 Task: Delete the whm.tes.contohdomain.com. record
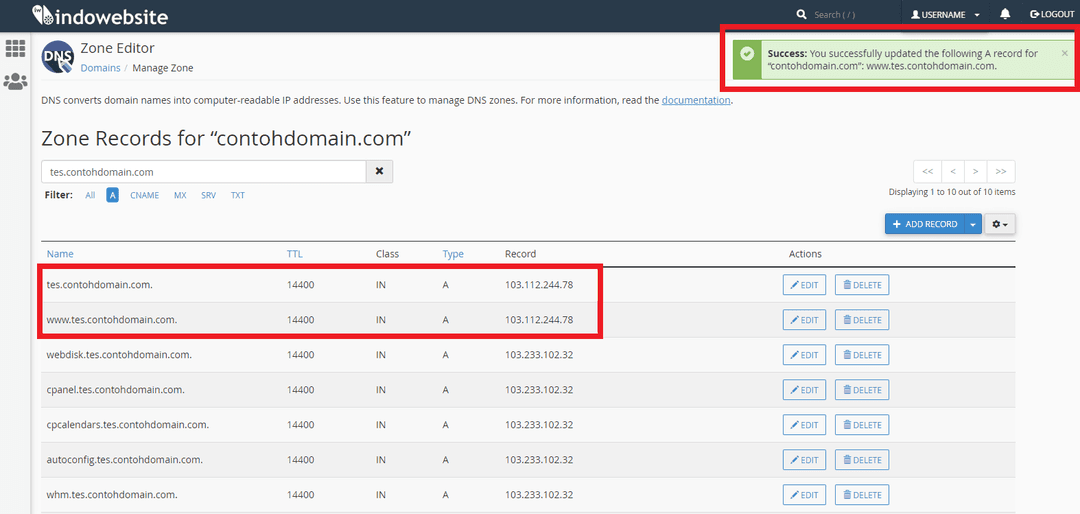point(862,495)
